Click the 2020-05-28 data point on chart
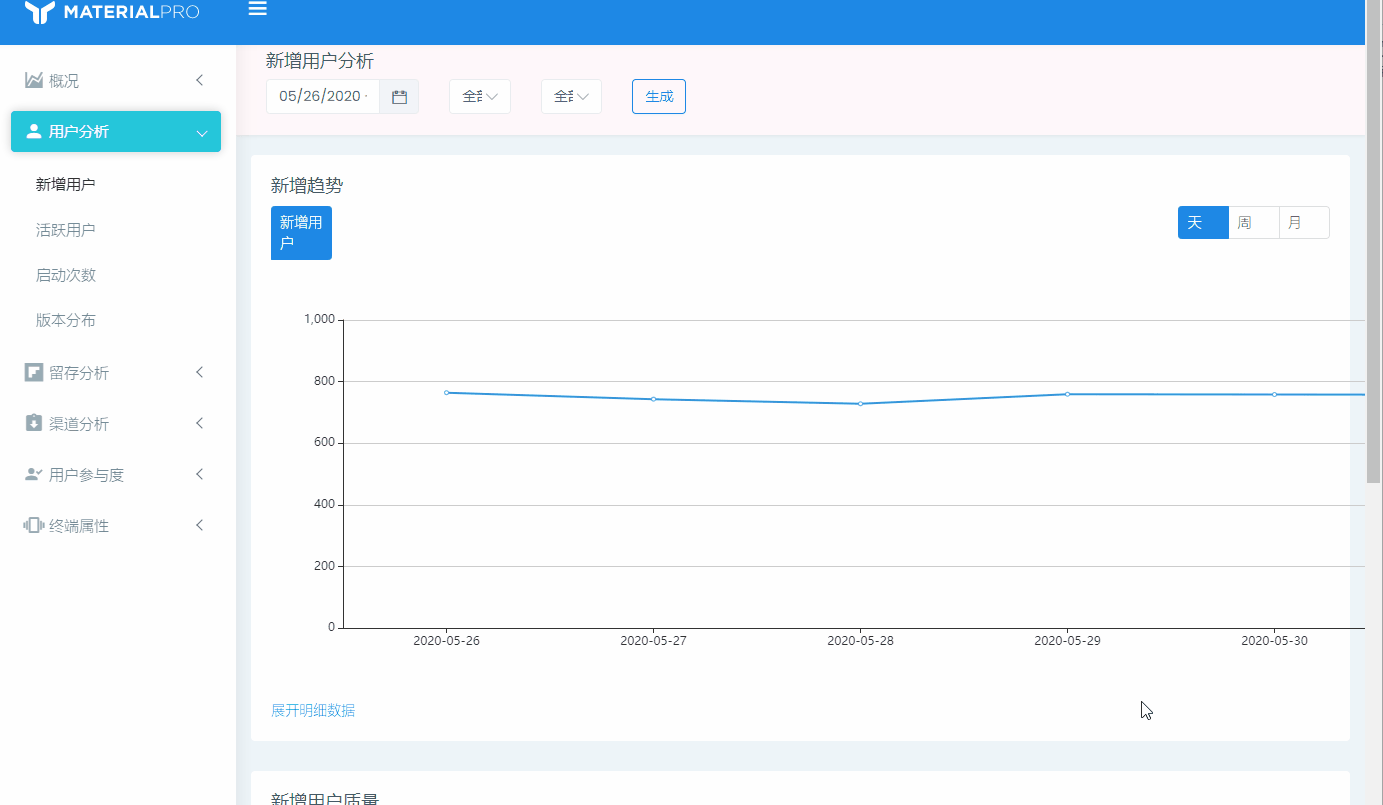Screen dimensions: 1383x805 (860, 403)
